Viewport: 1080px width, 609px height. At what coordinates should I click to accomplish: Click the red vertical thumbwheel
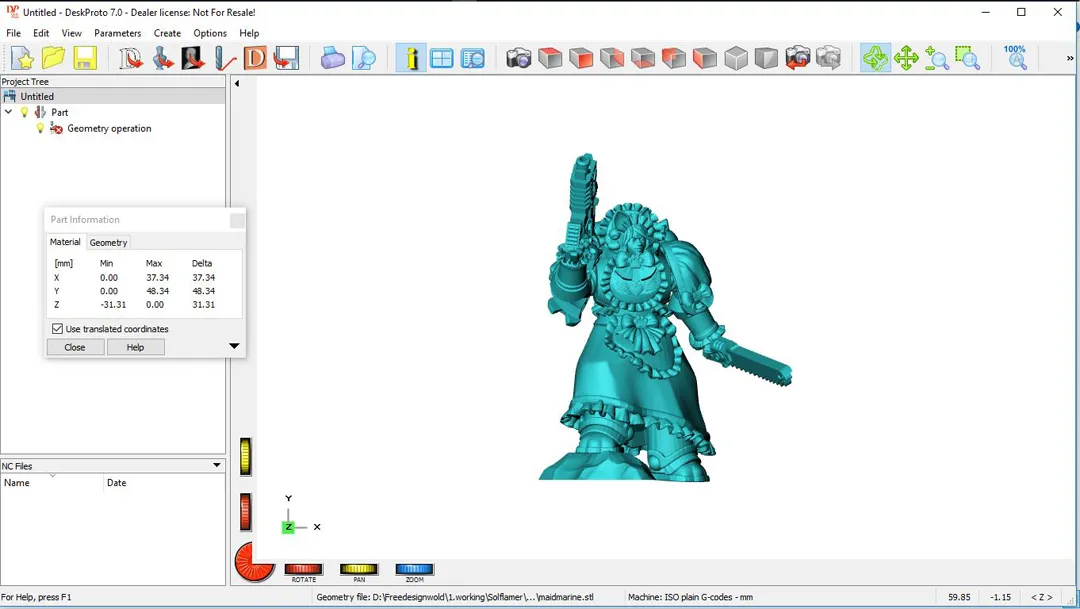[245, 512]
